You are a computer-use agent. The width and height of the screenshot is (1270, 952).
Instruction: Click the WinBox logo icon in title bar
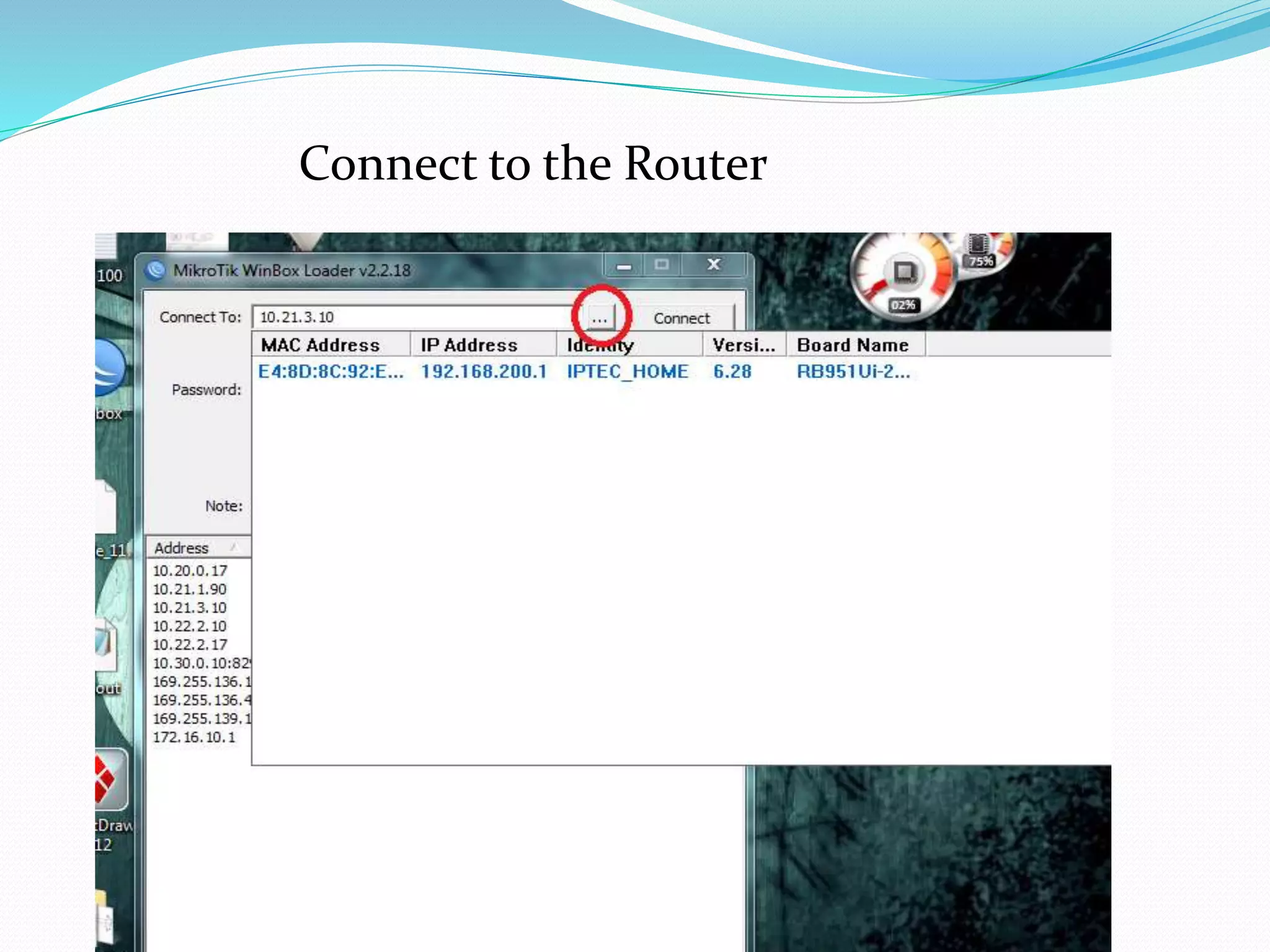(x=155, y=270)
